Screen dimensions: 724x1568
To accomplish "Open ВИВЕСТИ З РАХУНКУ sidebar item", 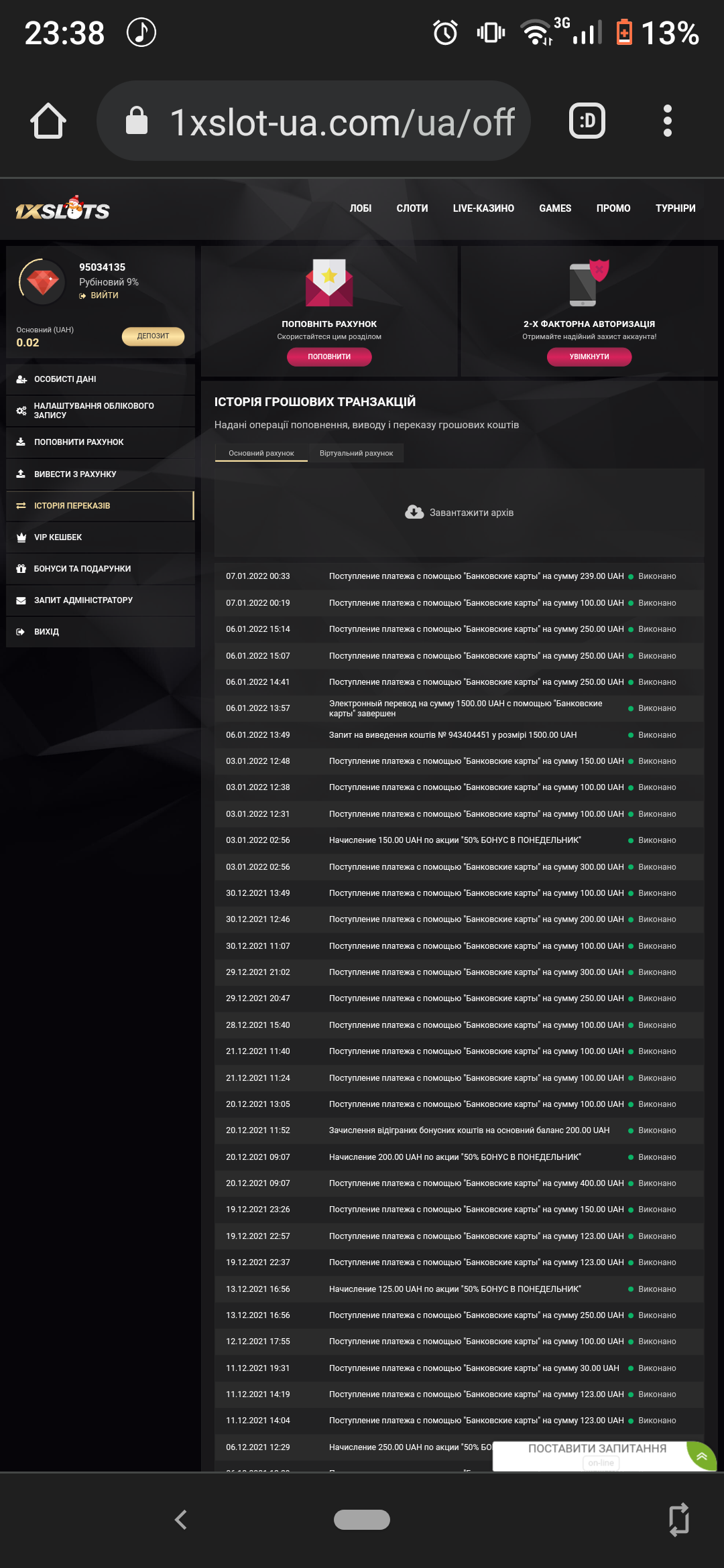I will [x=101, y=474].
